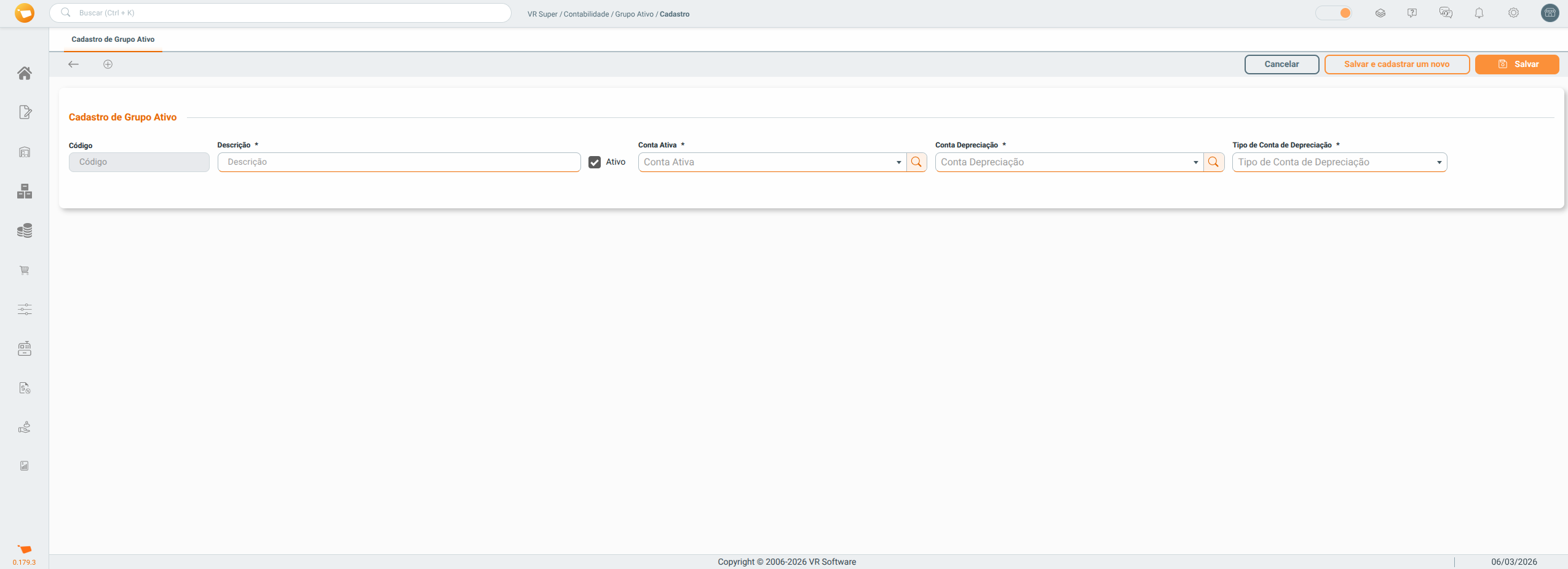The image size is (1568, 569).
Task: Click the search icon beside Conta Depreciação
Action: tap(1213, 162)
